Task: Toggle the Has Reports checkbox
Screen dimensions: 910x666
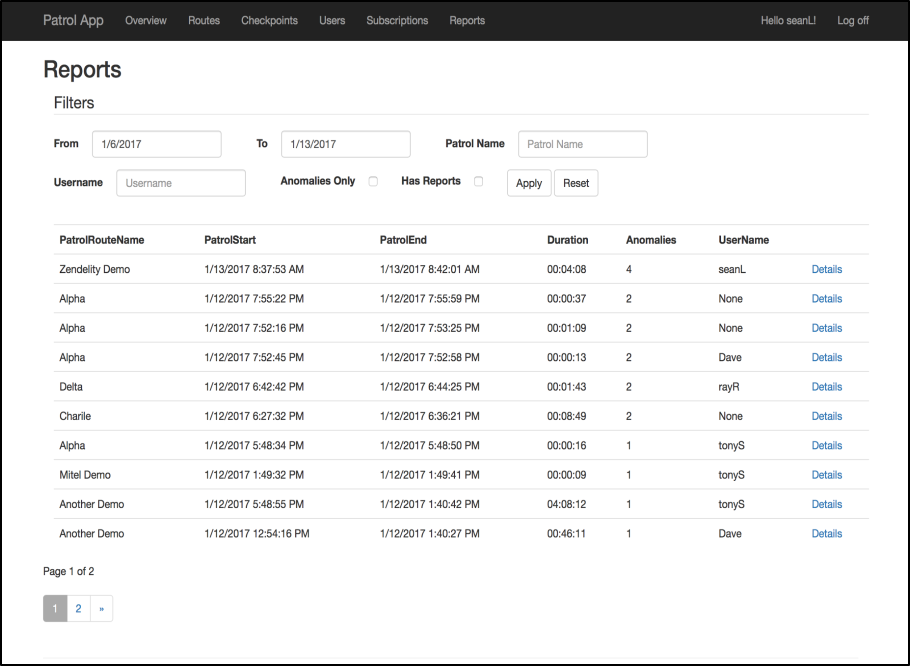Action: (478, 182)
